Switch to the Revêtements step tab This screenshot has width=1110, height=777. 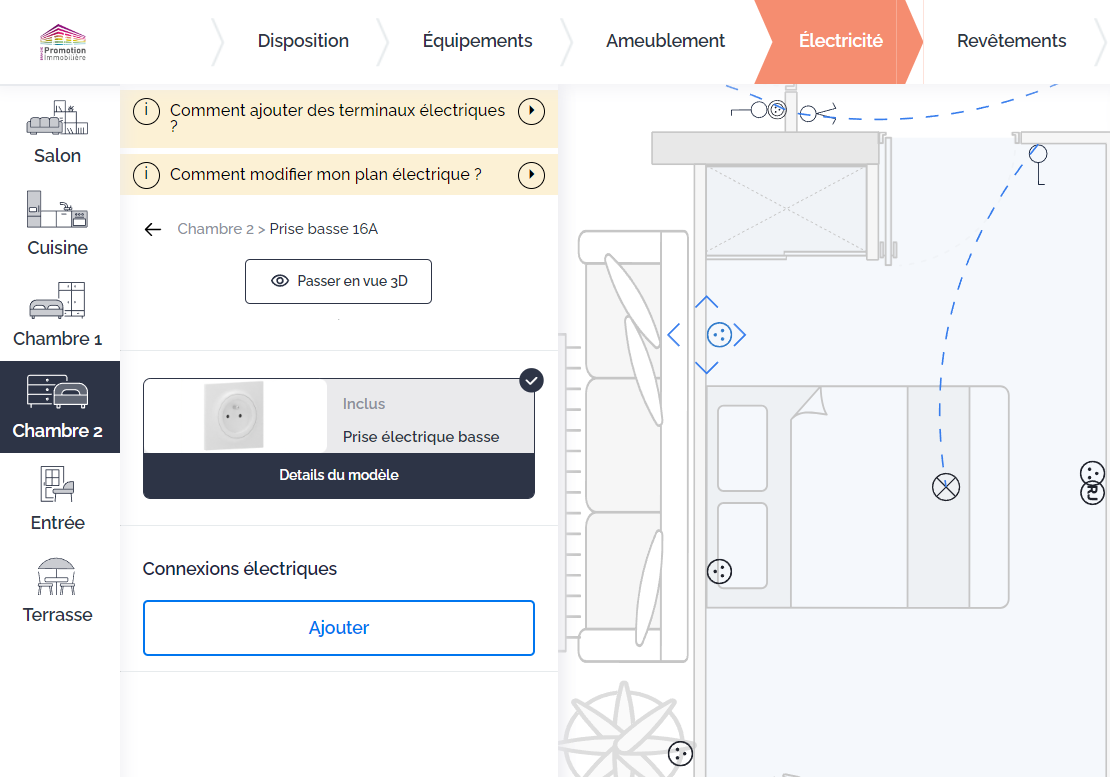tap(1011, 41)
